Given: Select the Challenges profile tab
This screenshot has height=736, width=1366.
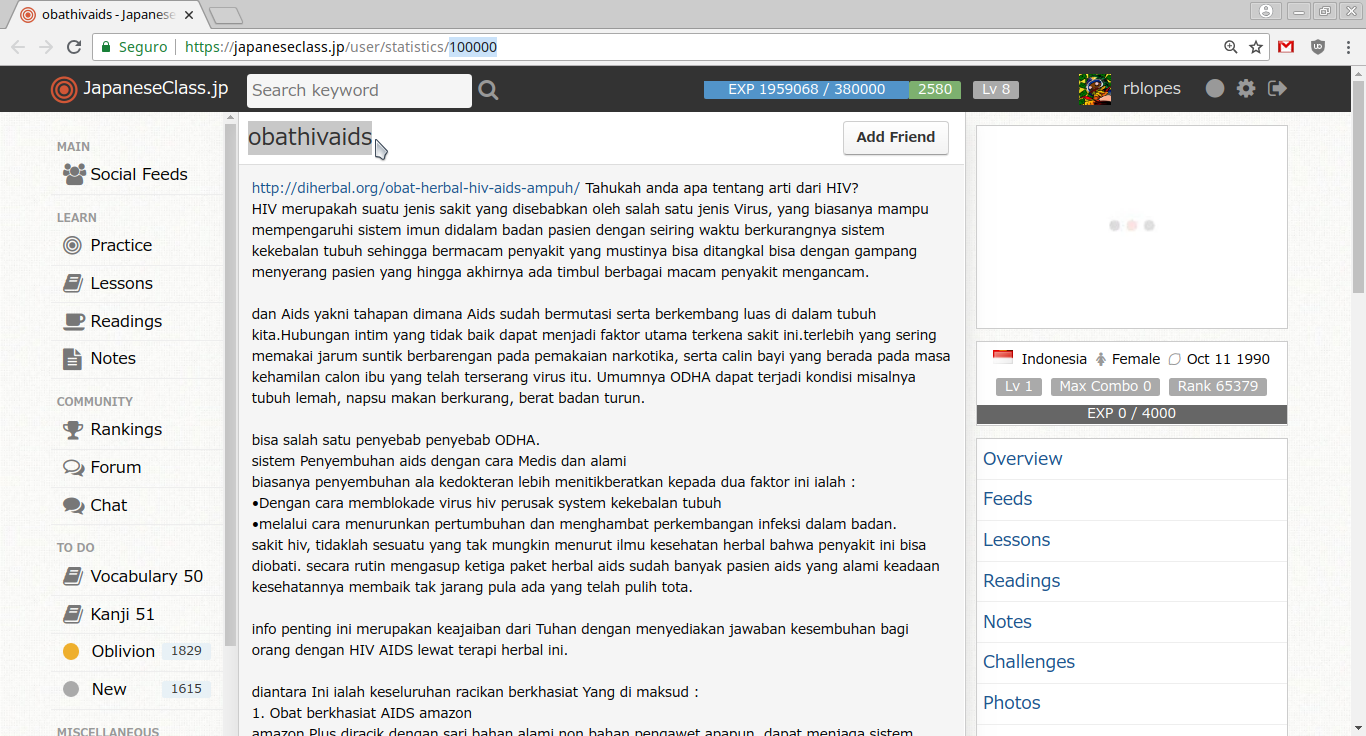Looking at the screenshot, I should coord(1028,662).
